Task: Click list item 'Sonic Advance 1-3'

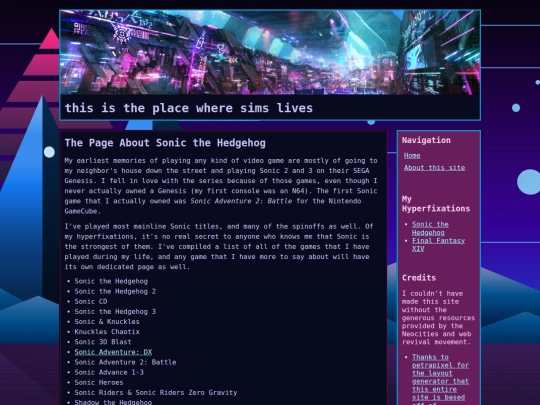Action: (109, 372)
